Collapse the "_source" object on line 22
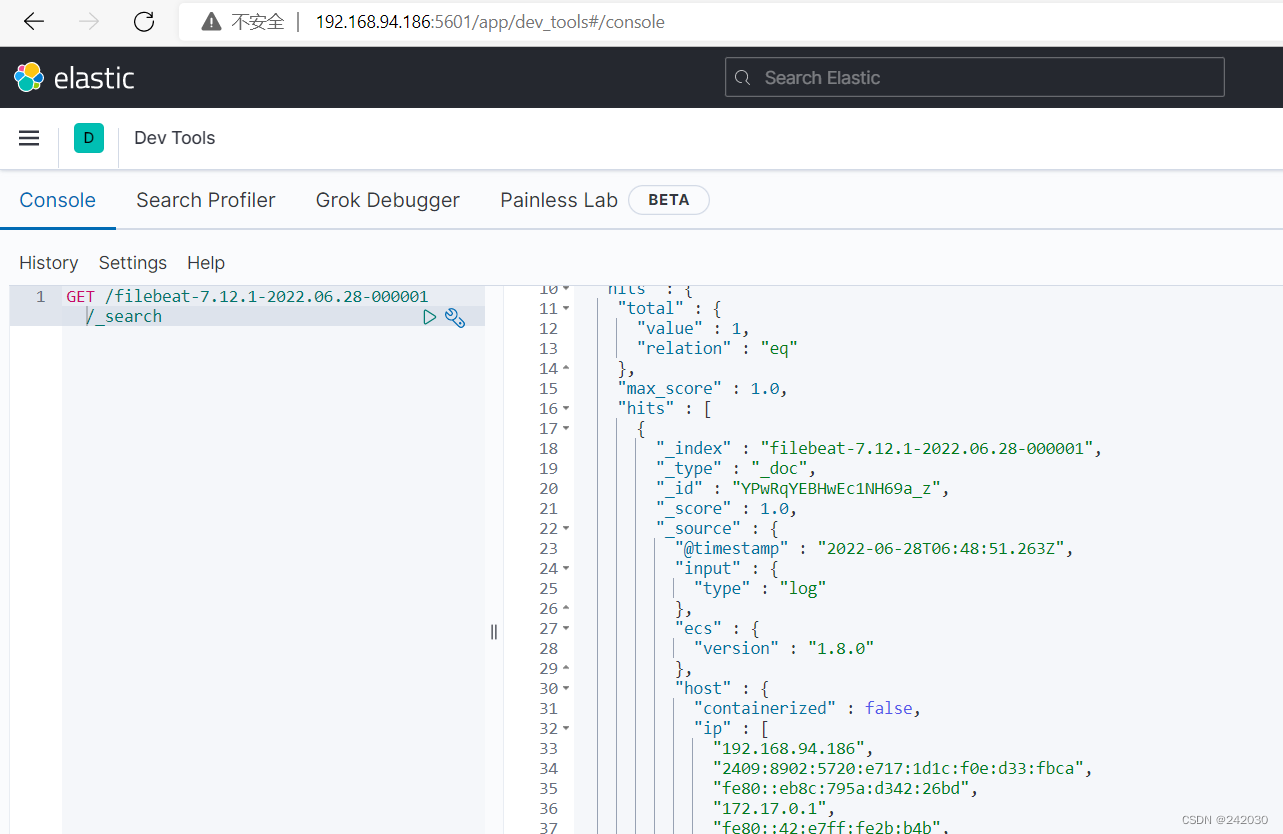This screenshot has height=834, width=1283. click(566, 528)
